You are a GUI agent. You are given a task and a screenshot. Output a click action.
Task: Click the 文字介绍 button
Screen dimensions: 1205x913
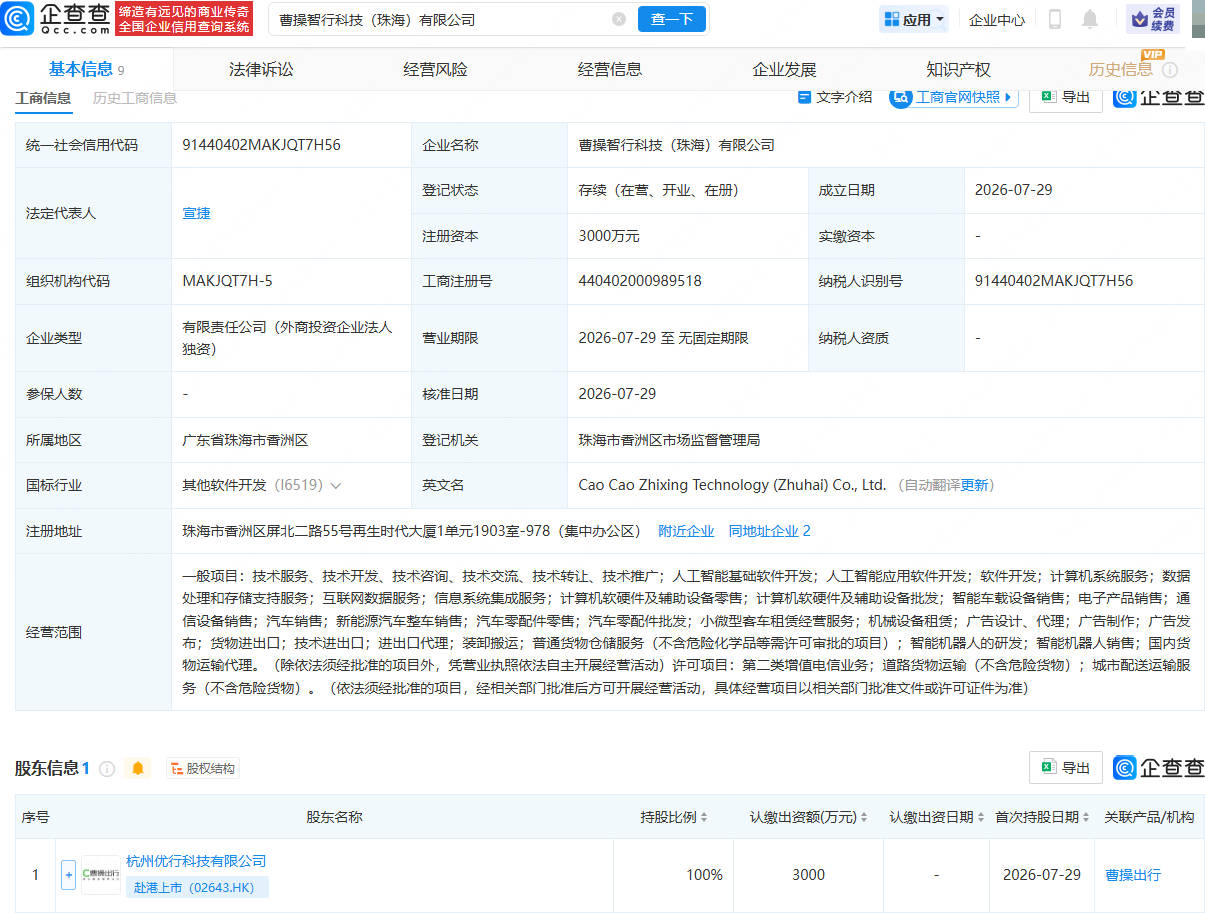[835, 97]
